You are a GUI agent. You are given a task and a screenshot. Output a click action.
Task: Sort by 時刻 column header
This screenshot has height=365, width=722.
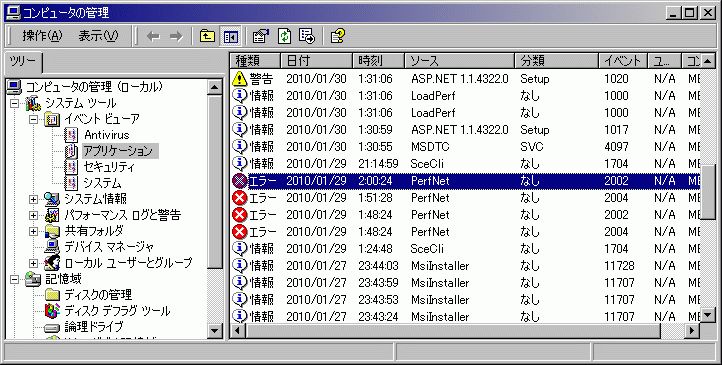[x=378, y=61]
